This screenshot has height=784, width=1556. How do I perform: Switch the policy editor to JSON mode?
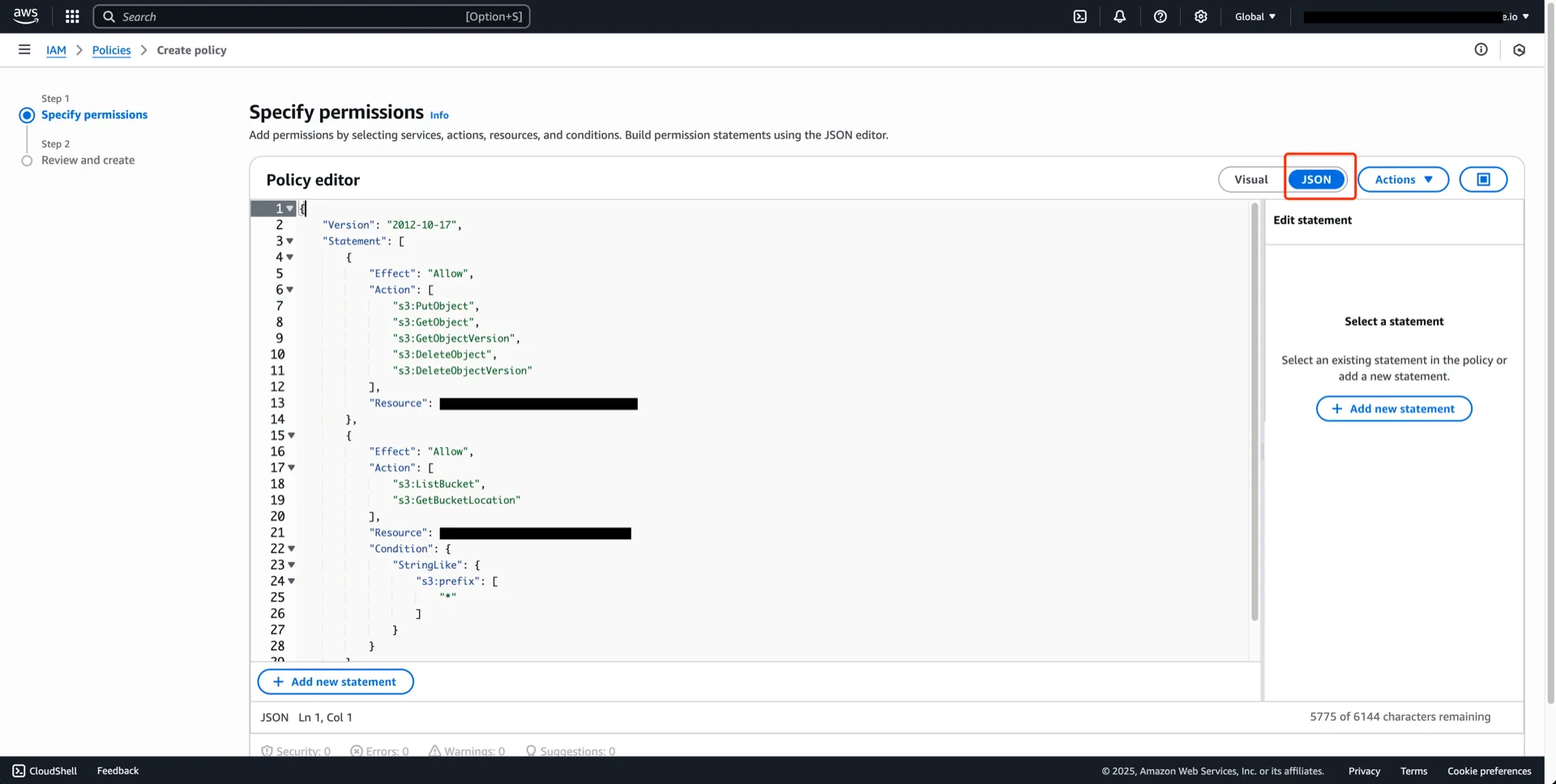tap(1316, 180)
